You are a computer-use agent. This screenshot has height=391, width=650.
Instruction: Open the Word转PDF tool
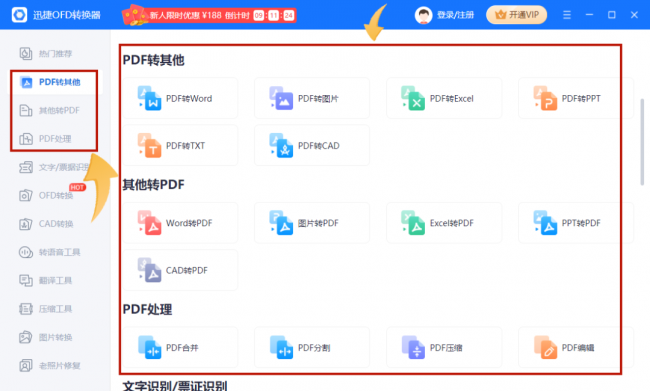180,223
